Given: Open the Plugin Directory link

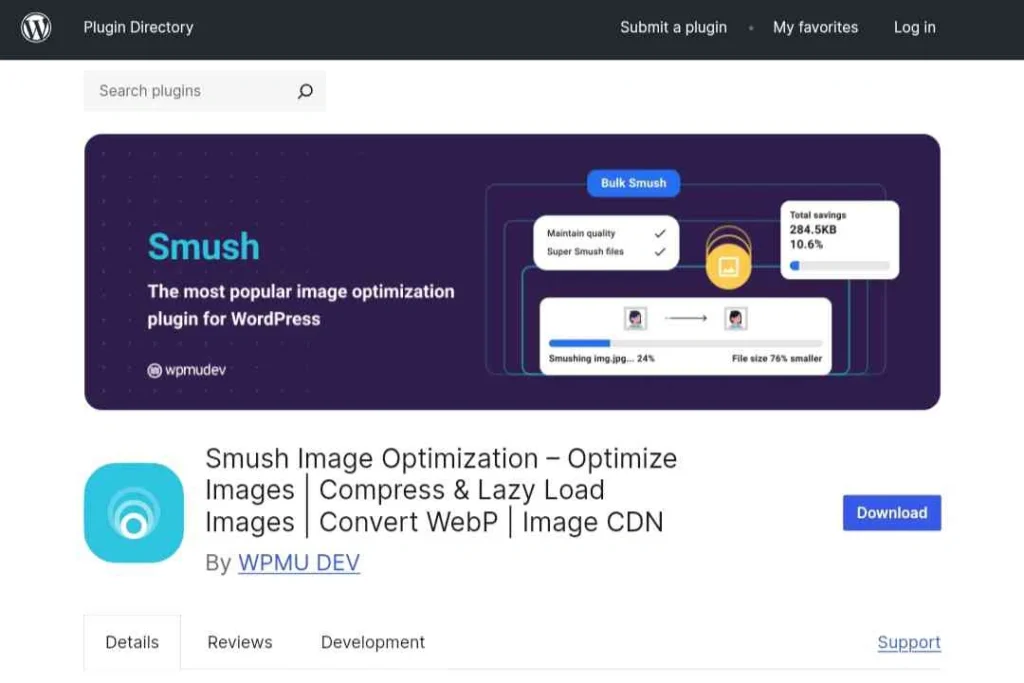Looking at the screenshot, I should [x=138, y=27].
